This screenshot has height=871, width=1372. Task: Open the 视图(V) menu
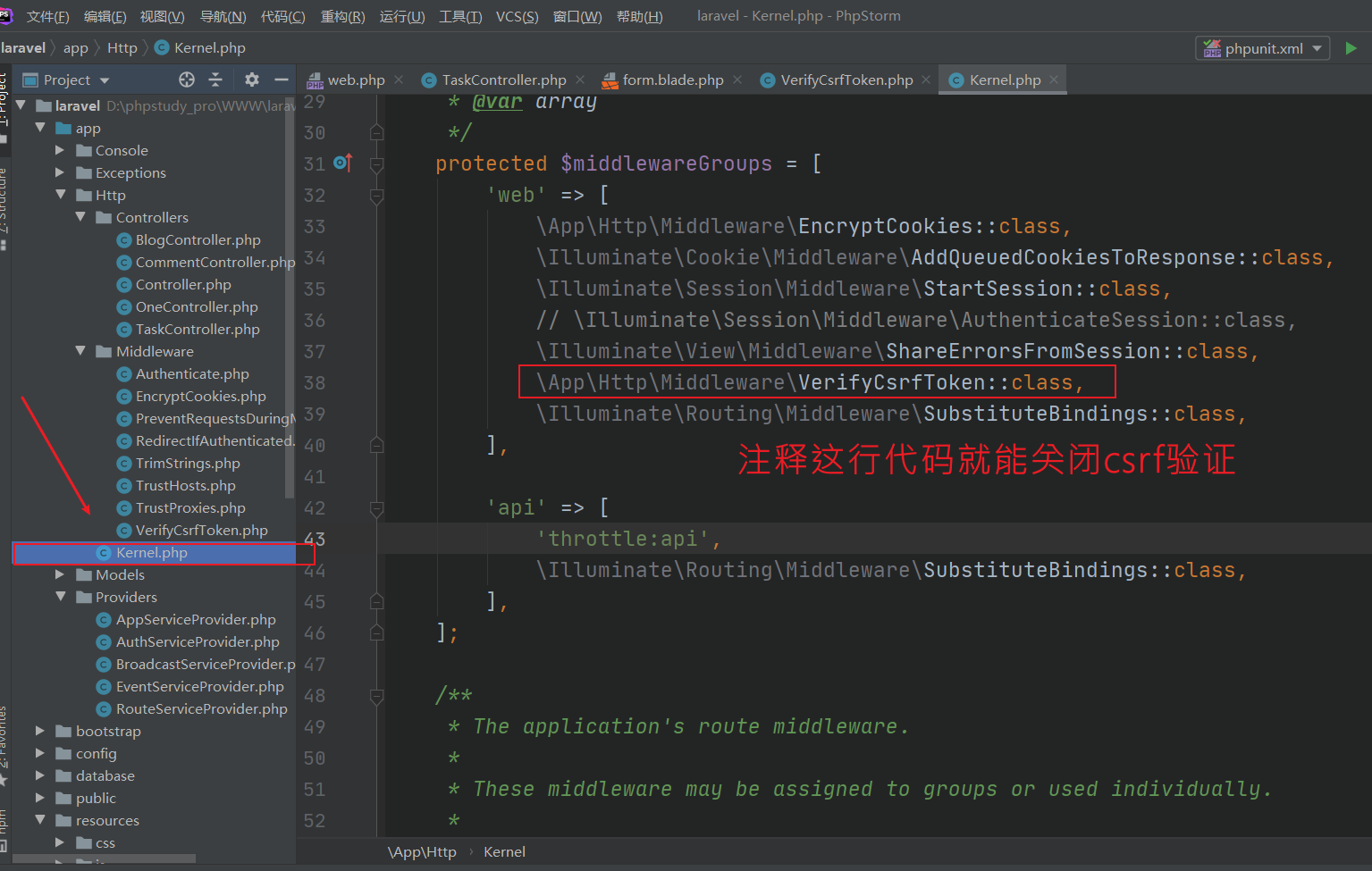pyautogui.click(x=162, y=17)
